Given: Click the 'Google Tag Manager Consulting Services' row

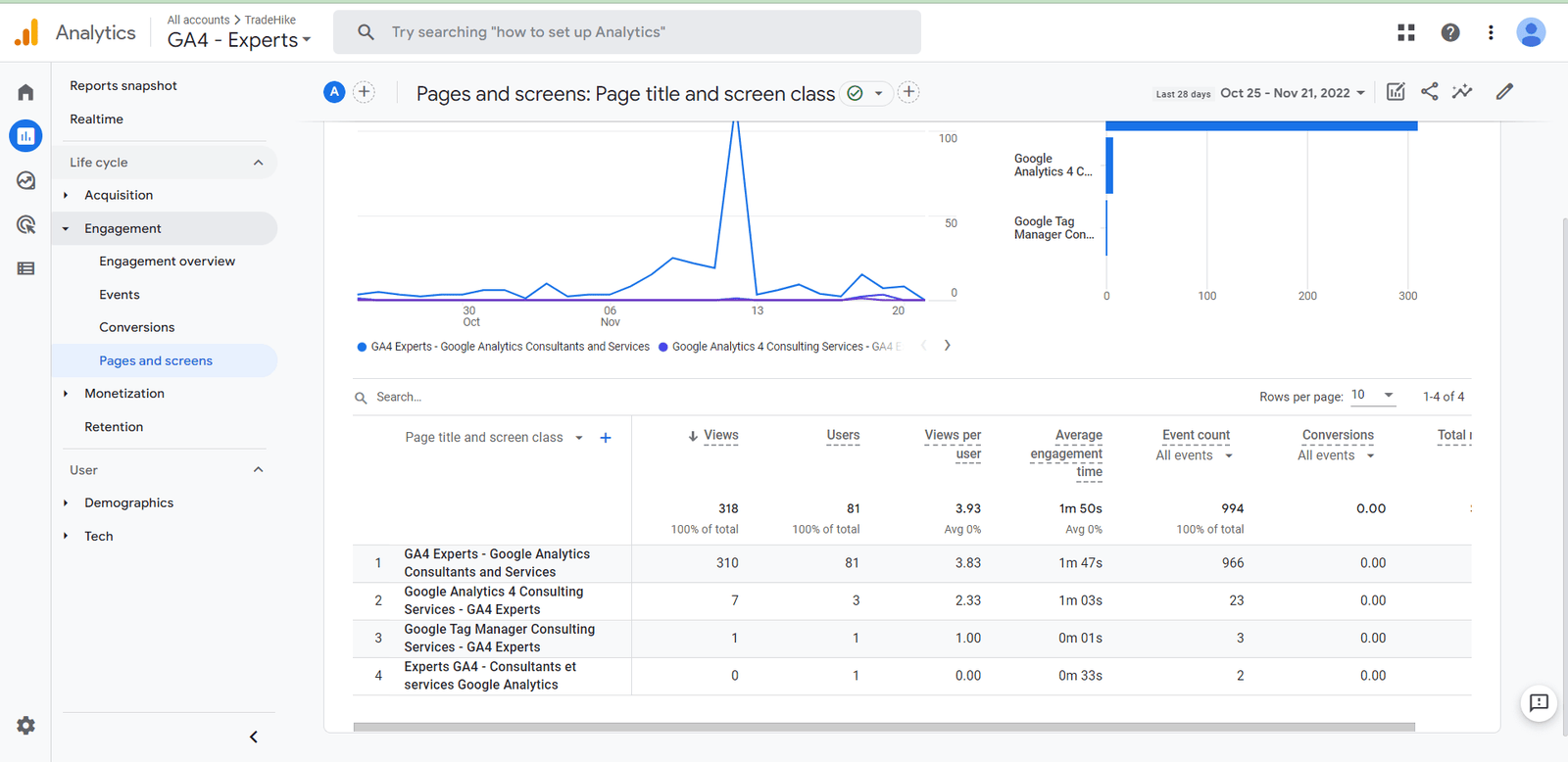Looking at the screenshot, I should tap(911, 639).
